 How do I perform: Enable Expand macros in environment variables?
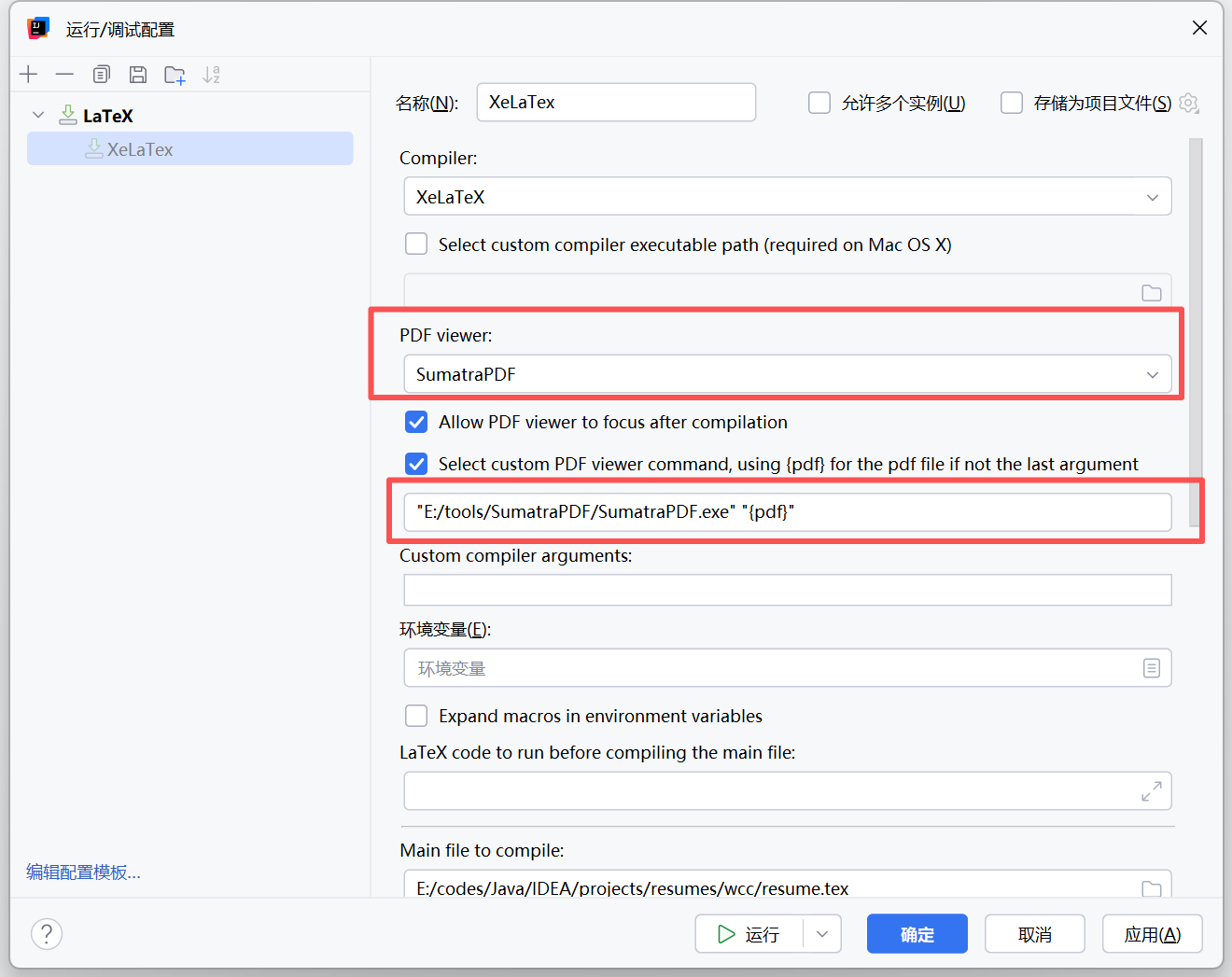pyautogui.click(x=416, y=716)
